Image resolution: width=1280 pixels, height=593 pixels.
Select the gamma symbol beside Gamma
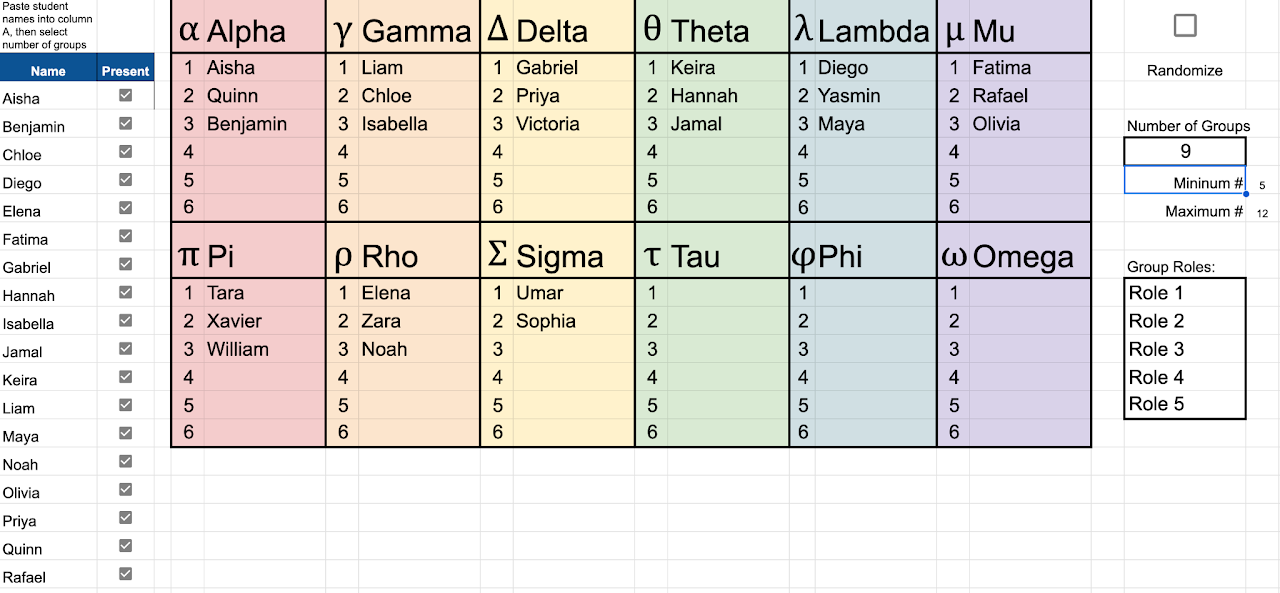343,30
